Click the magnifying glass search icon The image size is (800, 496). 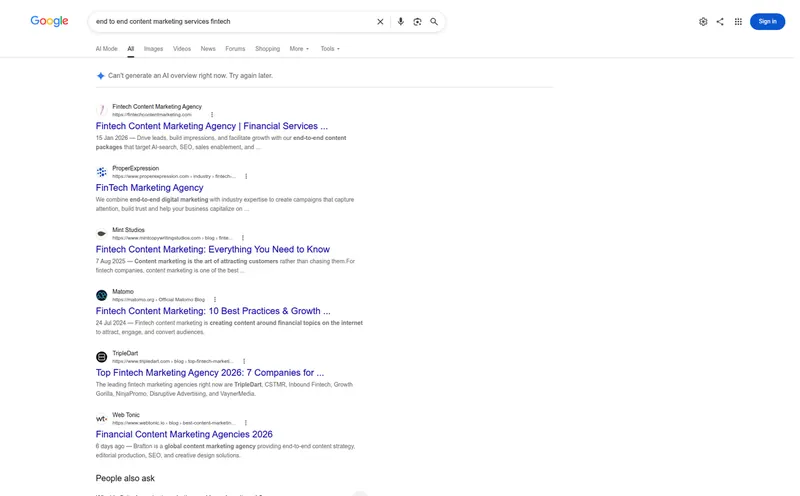[434, 21]
